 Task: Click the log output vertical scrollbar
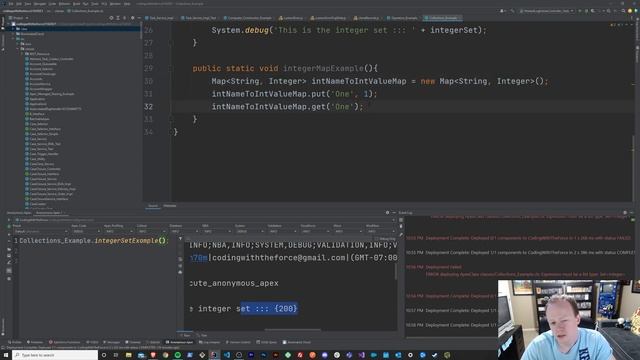point(396,271)
